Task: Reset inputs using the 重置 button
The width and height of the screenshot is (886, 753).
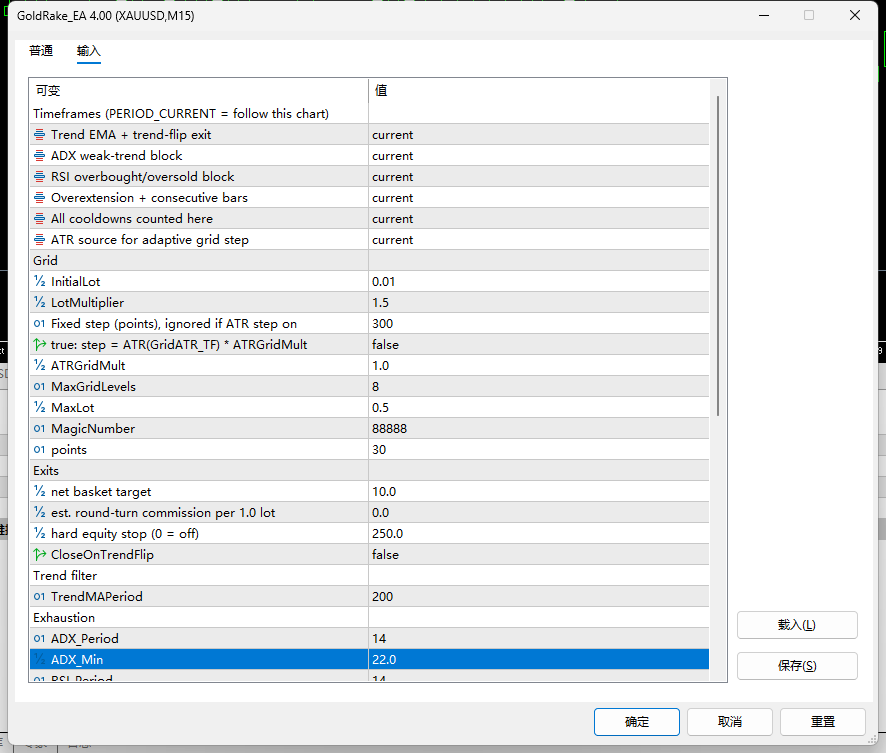Action: click(x=823, y=721)
